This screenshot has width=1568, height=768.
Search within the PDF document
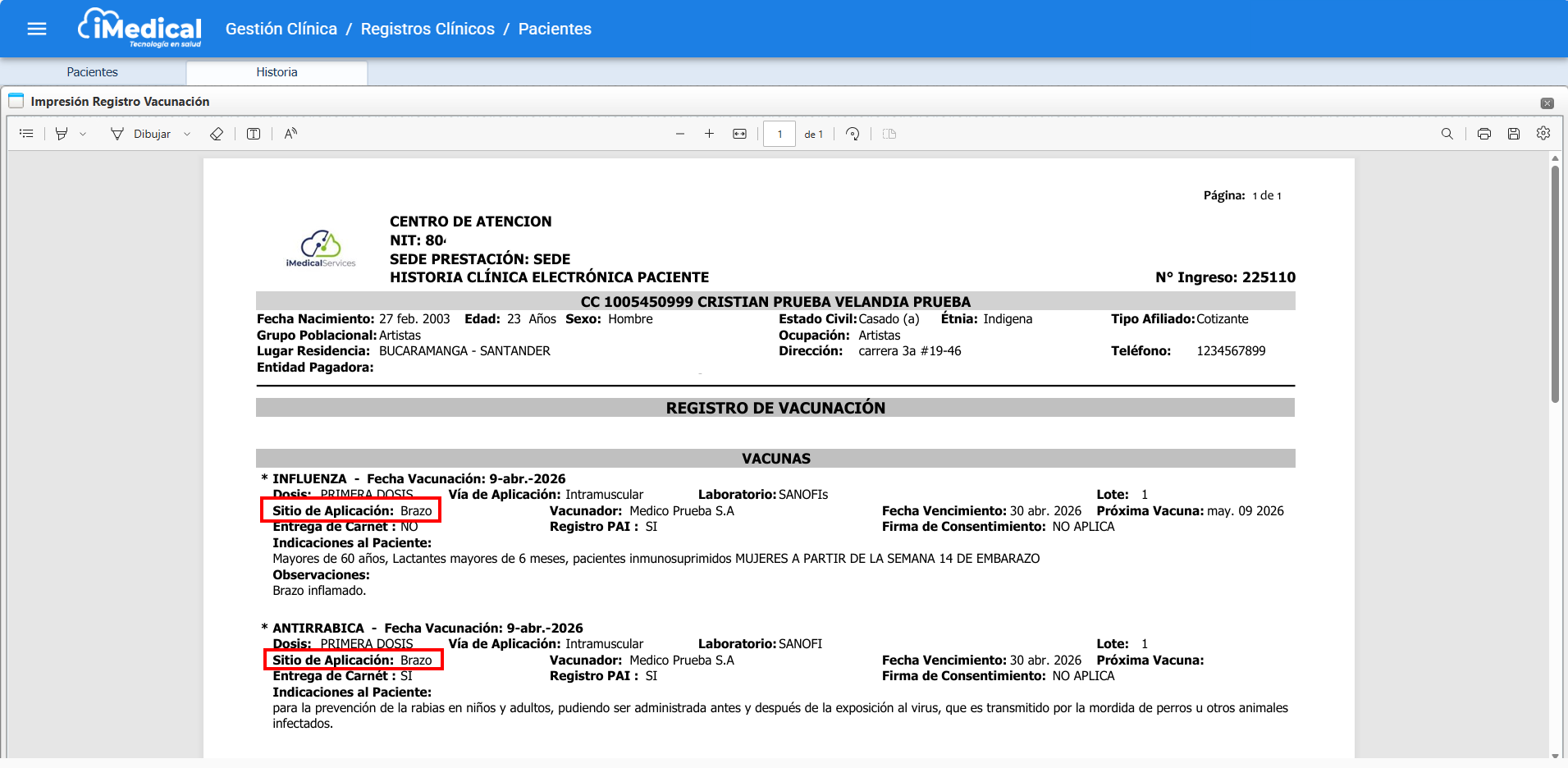1447,134
